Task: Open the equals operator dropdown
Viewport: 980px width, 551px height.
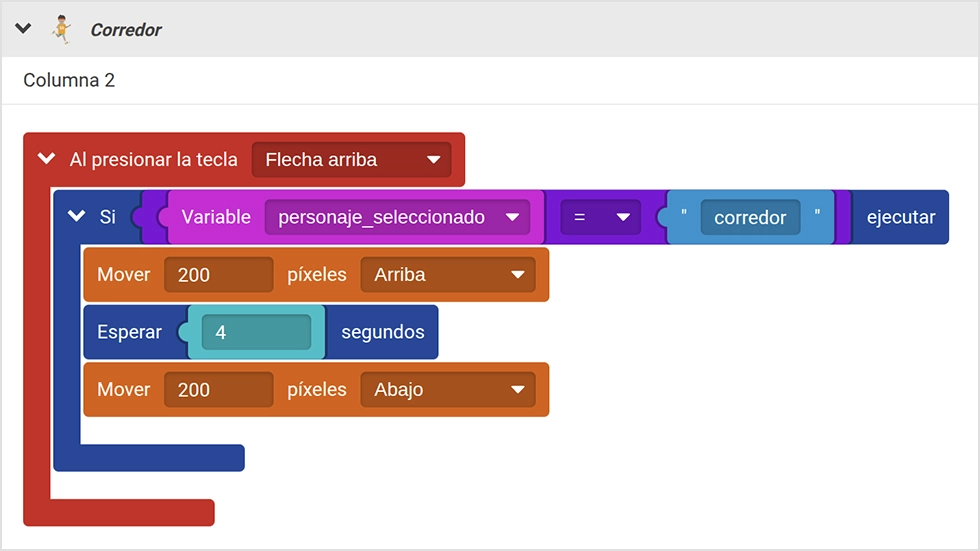Action: 601,217
